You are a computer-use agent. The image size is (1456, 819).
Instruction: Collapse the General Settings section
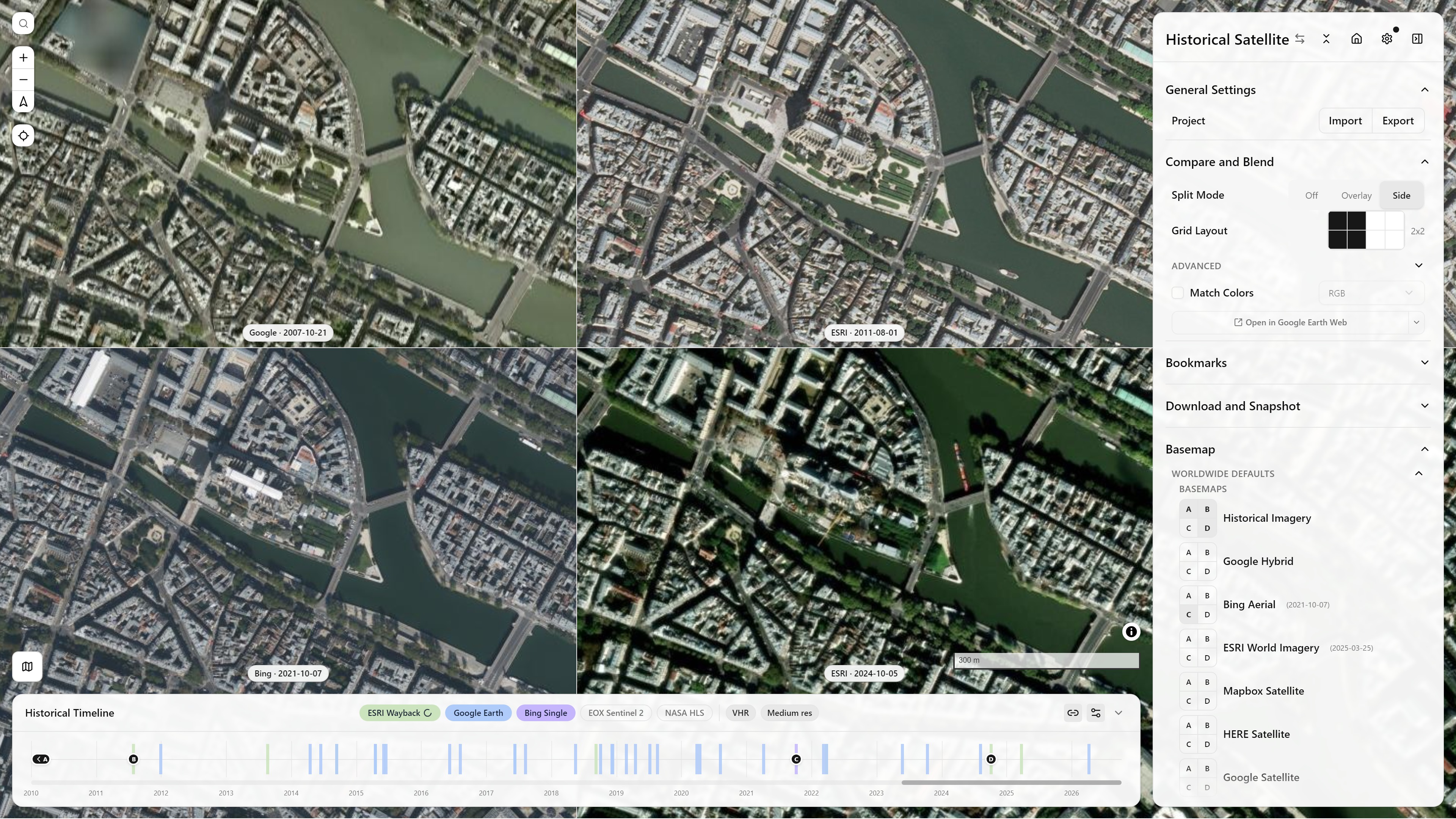[x=1425, y=90]
